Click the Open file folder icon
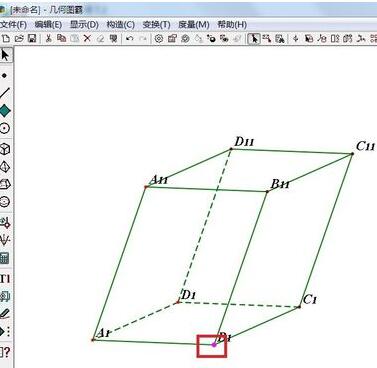Screen dimensions: 377x368 pyautogui.click(x=19, y=39)
